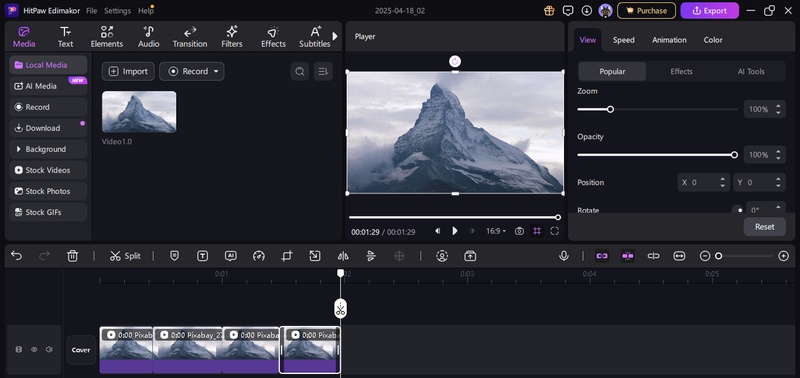Click the Position Y input field
800x378 pixels.
tap(759, 182)
